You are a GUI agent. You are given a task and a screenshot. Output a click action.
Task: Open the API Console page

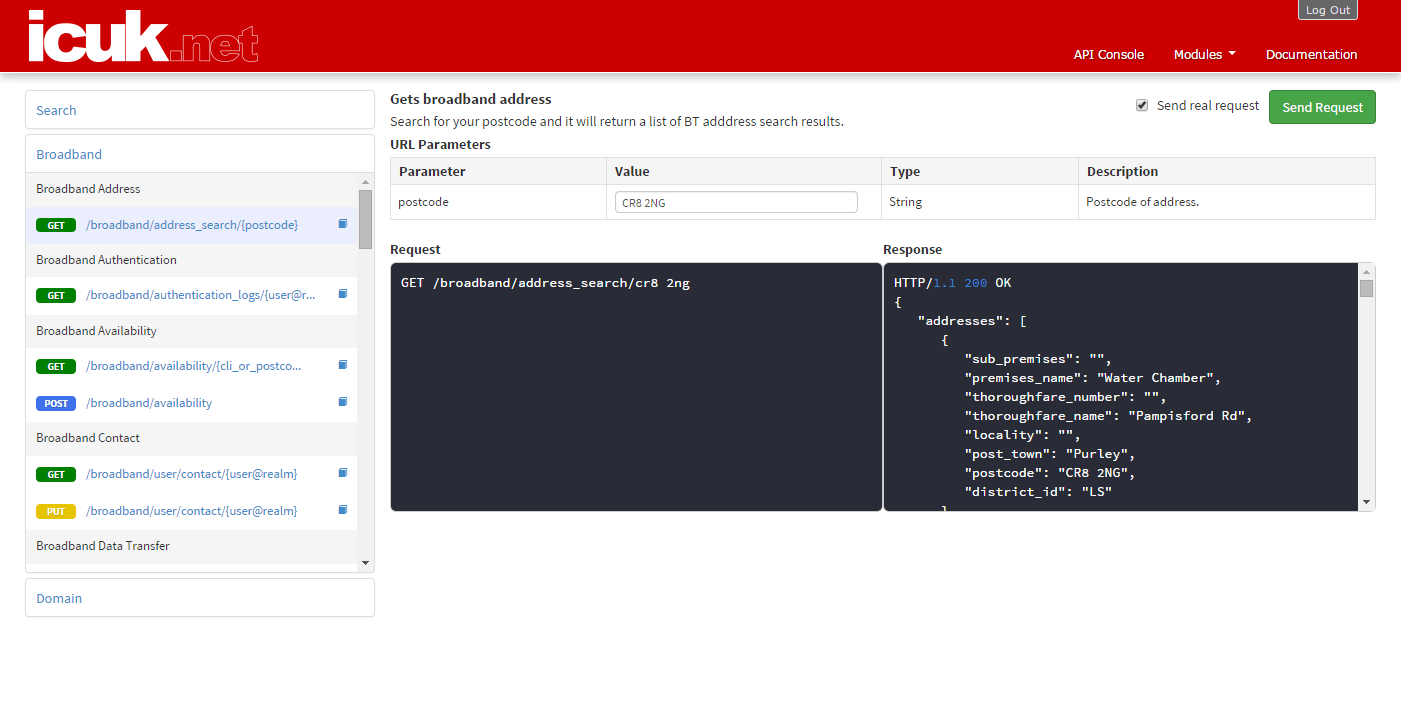pos(1108,55)
